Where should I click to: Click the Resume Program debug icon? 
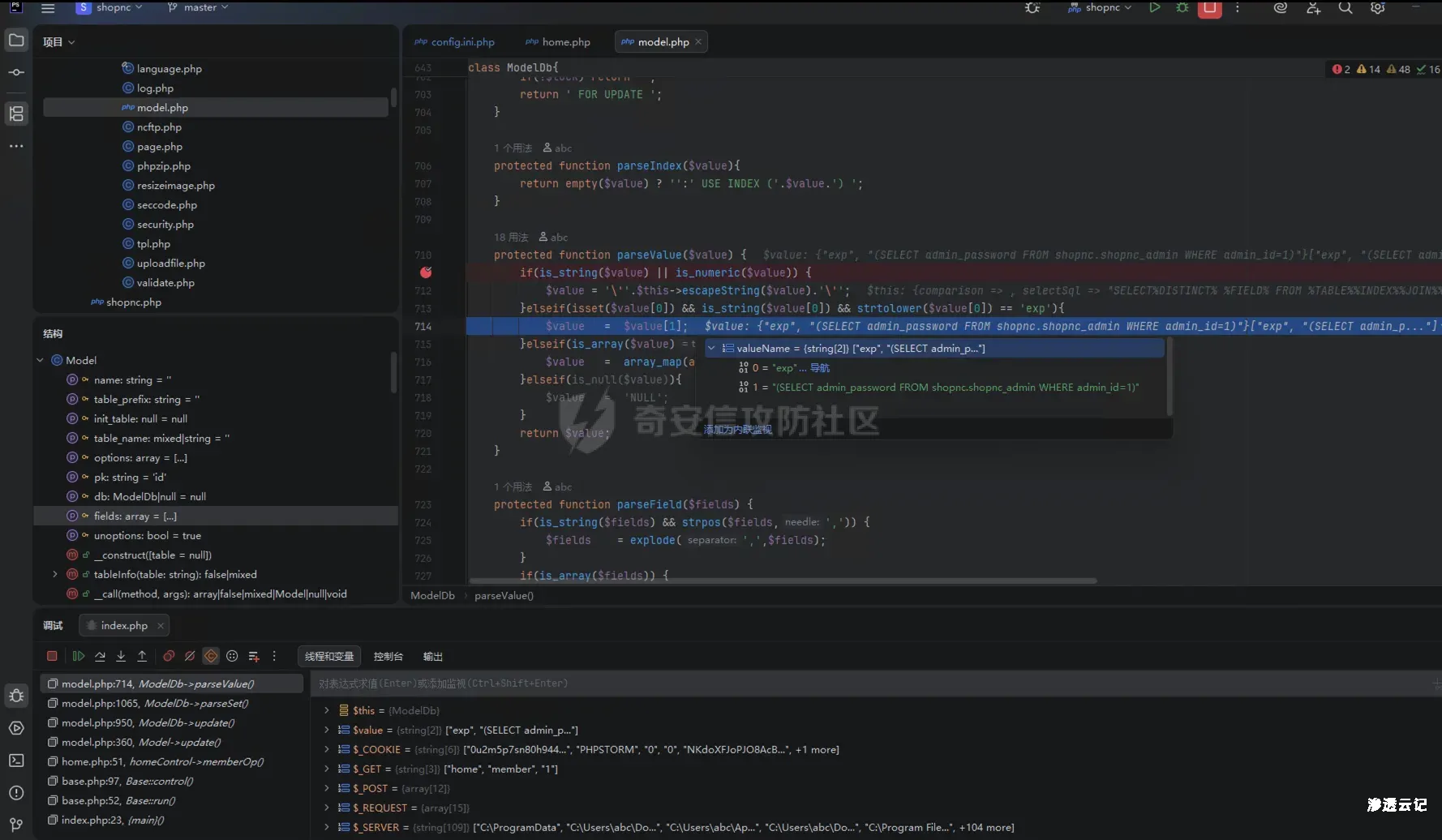click(x=79, y=656)
